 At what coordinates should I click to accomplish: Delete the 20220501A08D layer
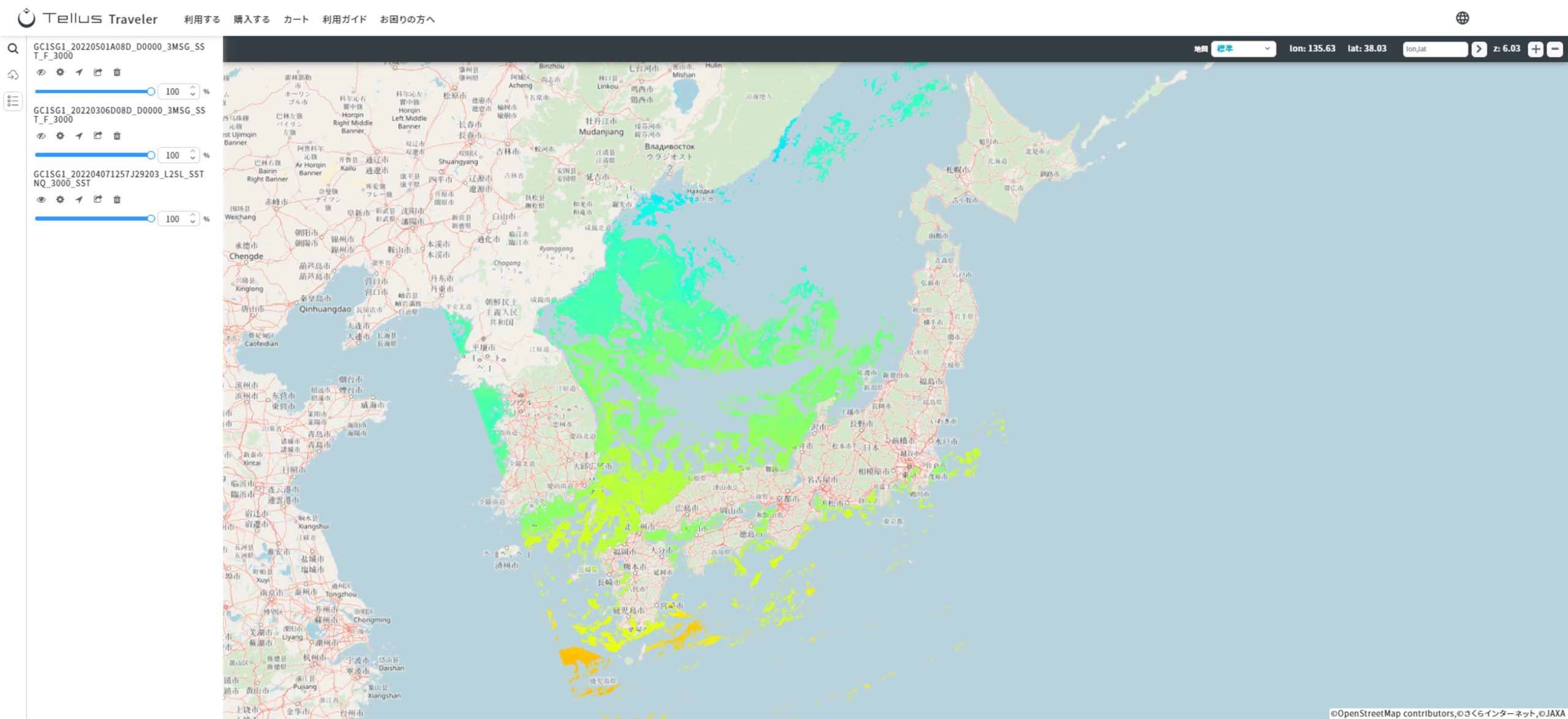click(117, 72)
